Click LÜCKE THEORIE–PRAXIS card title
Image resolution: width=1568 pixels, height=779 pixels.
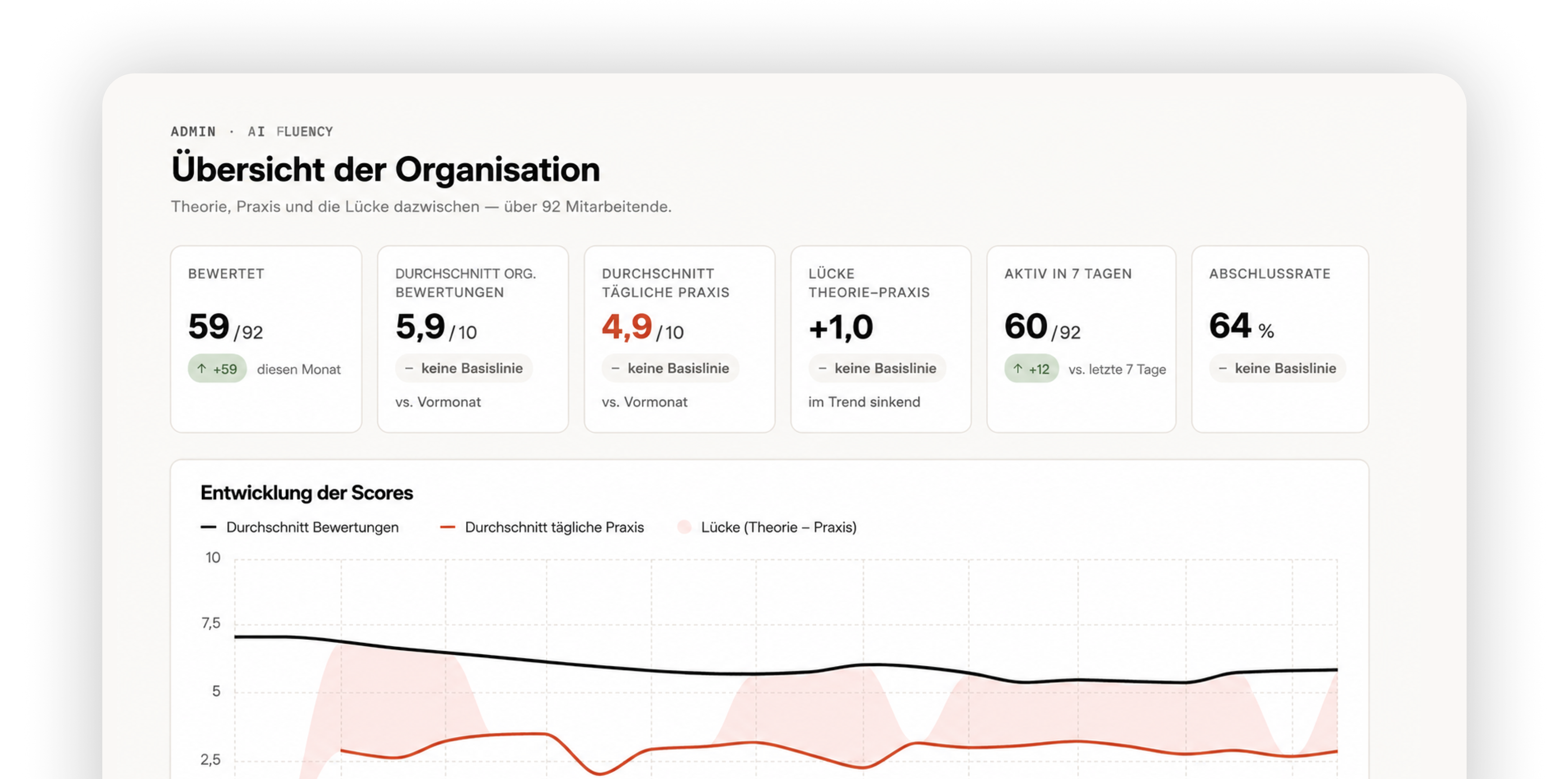869,283
